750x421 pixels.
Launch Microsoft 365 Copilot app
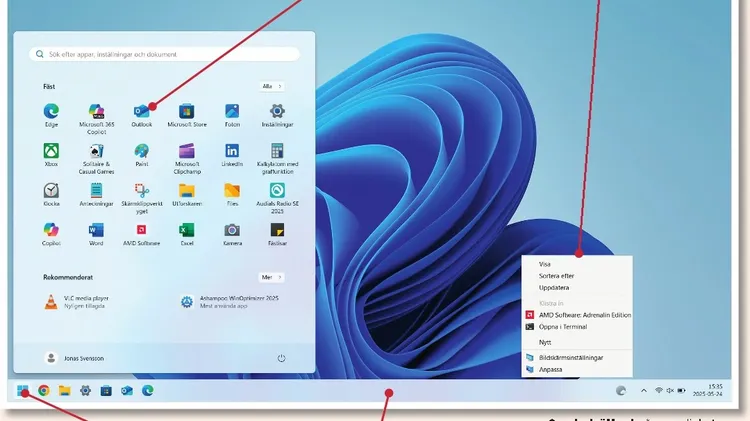tap(96, 119)
